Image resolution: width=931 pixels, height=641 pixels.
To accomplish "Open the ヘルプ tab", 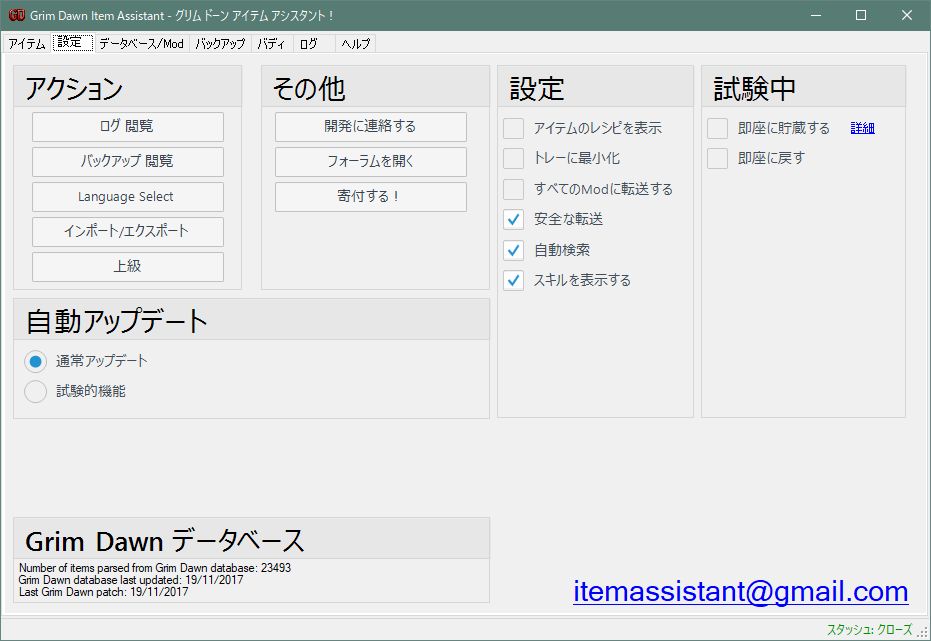I will coord(356,44).
